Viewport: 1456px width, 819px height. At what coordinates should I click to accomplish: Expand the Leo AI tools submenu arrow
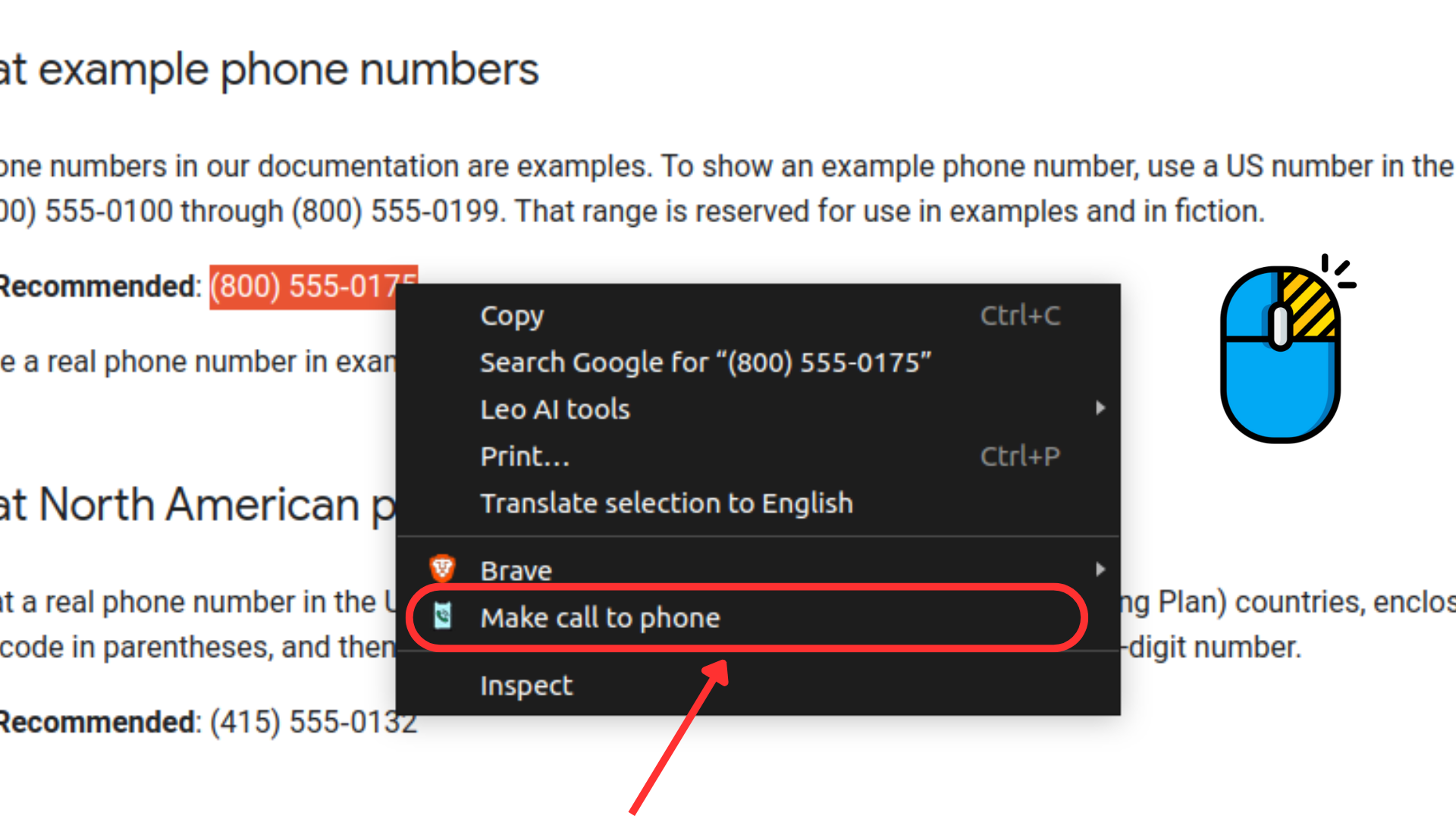click(1100, 409)
